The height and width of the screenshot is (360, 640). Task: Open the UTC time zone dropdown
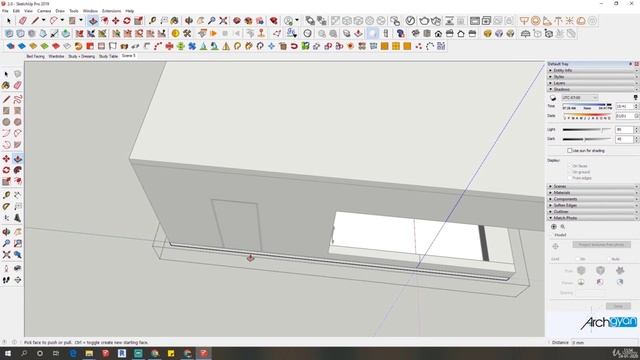tap(580, 98)
